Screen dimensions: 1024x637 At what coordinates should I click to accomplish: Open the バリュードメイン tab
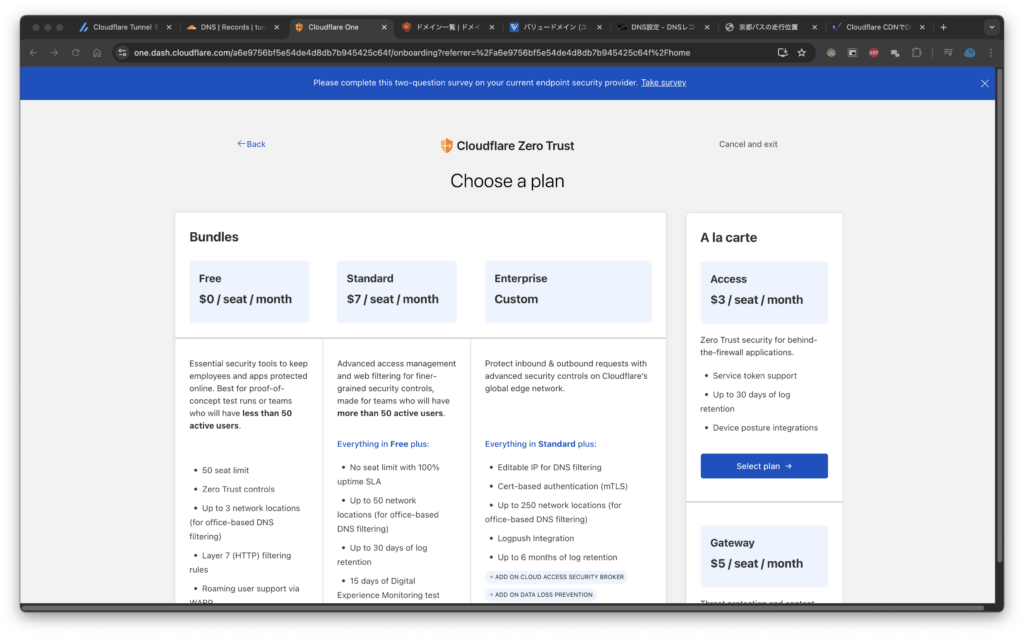[x=554, y=27]
